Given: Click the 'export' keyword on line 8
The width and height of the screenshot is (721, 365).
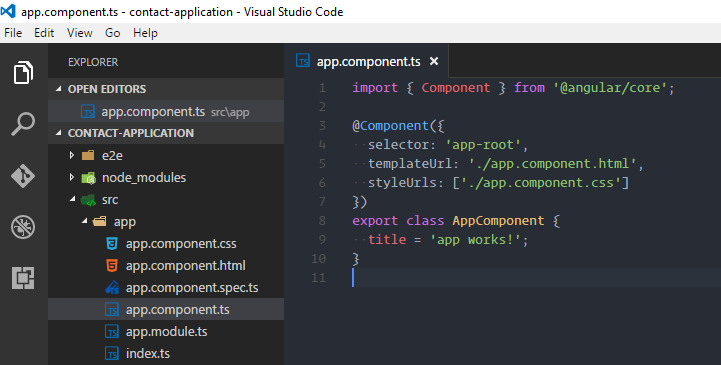Looking at the screenshot, I should (x=375, y=221).
